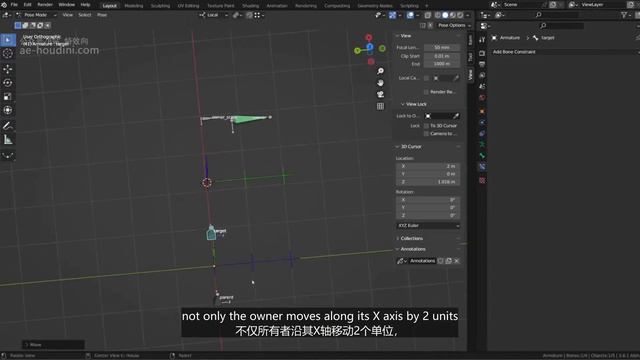Select the Select Box tool
The height and width of the screenshot is (360, 640).
pyautogui.click(x=8, y=40)
